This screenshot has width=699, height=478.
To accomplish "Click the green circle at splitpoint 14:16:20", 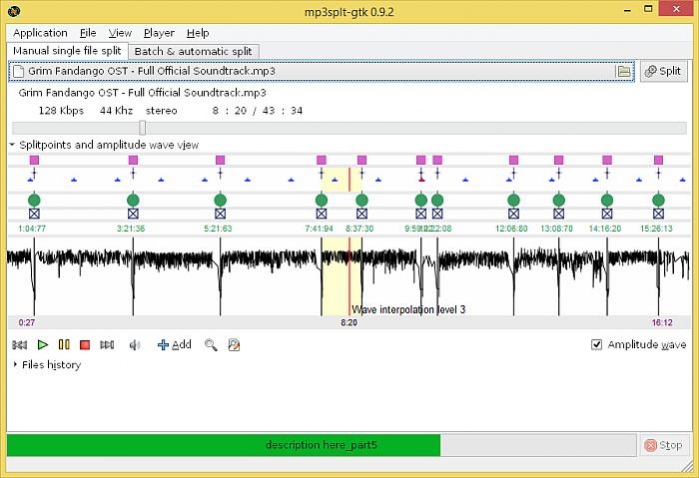I will (x=607, y=200).
